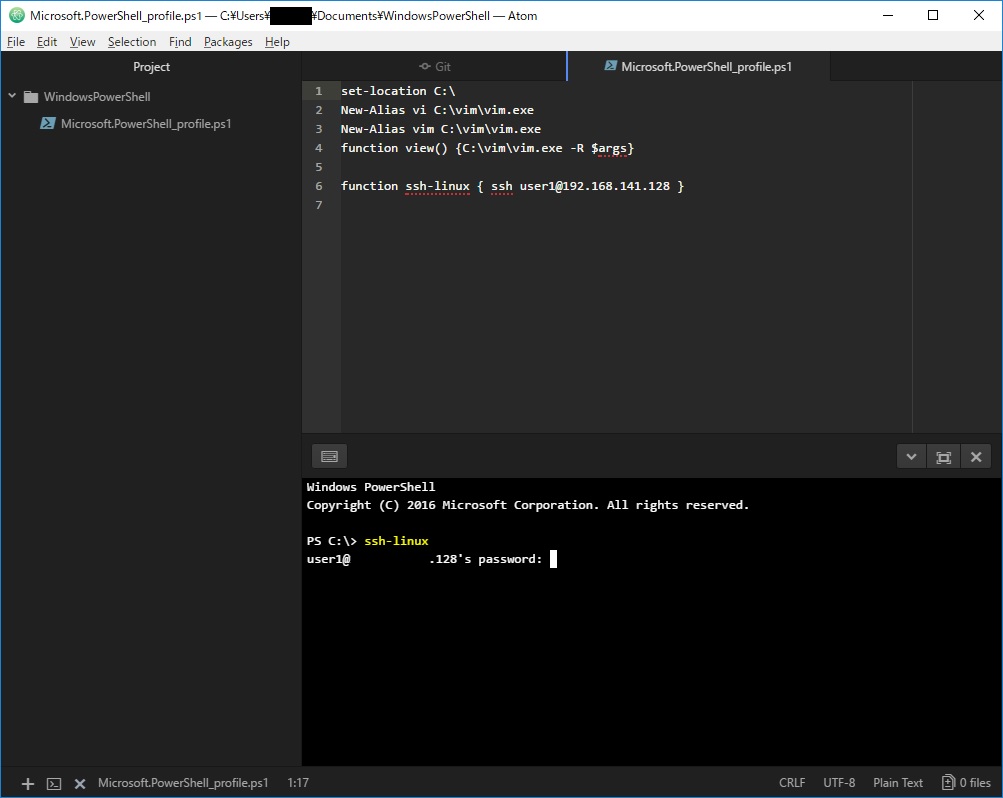Maximize the terminal panel to fullscreen
The width and height of the screenshot is (1003, 798).
[x=943, y=456]
